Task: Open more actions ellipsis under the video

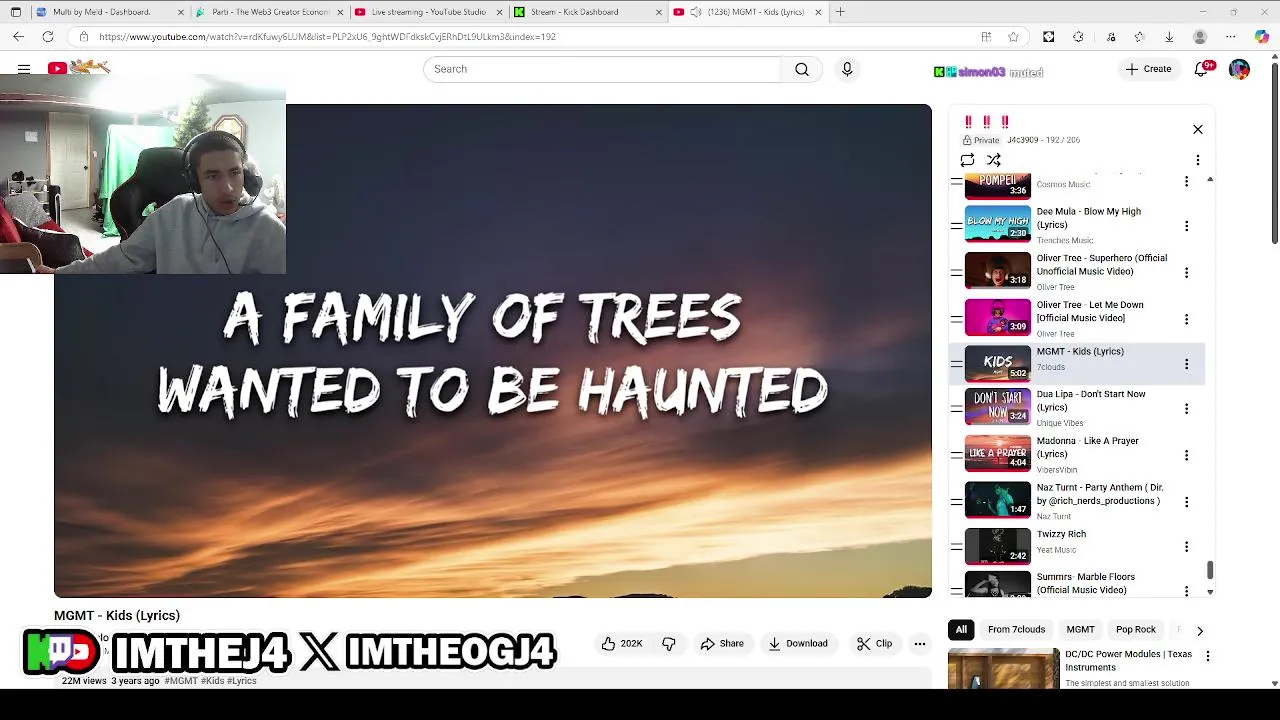Action: coord(920,644)
